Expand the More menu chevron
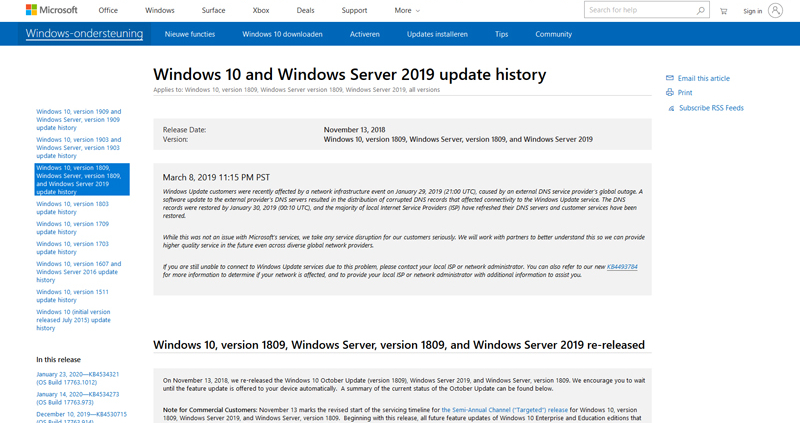 click(418, 11)
